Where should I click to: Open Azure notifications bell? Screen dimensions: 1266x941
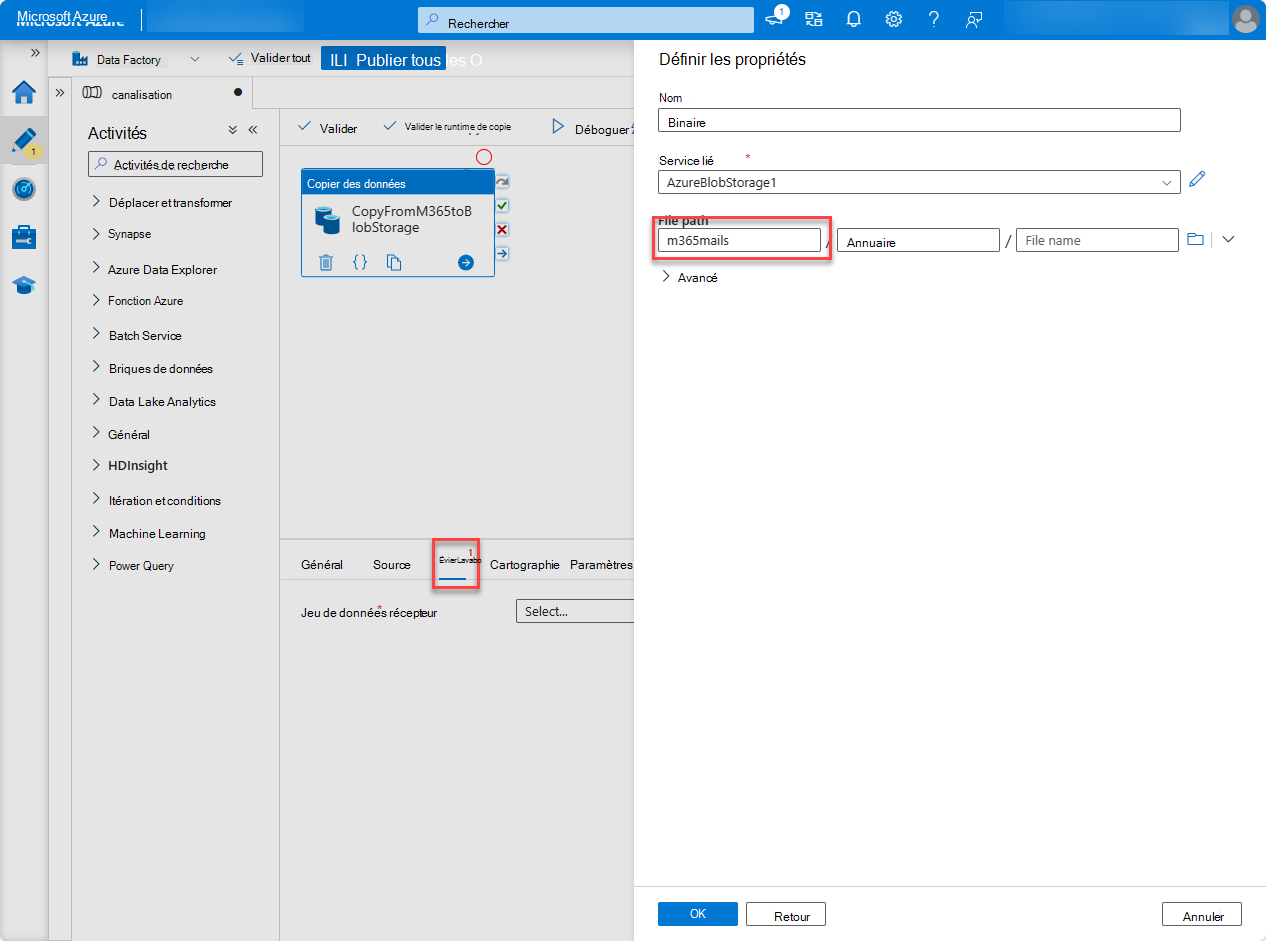click(853, 18)
